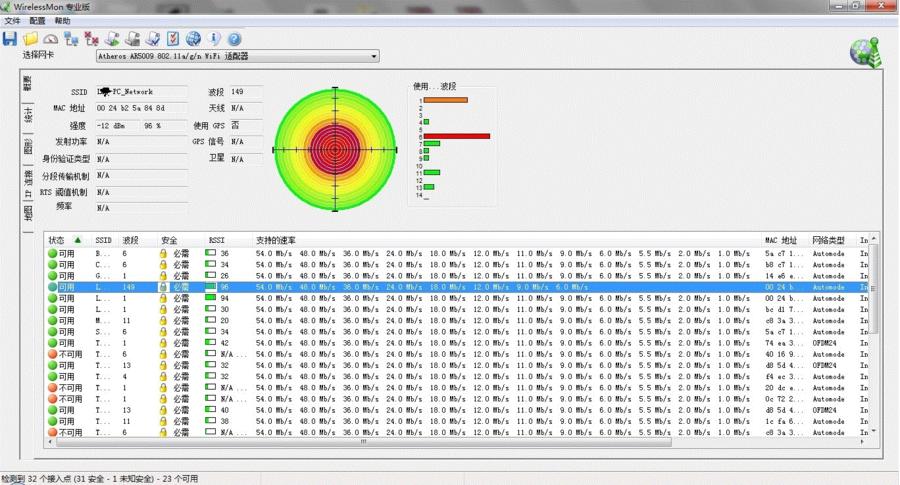Sort by the SSID column header
Screen dimensions: 900x485
104,240
